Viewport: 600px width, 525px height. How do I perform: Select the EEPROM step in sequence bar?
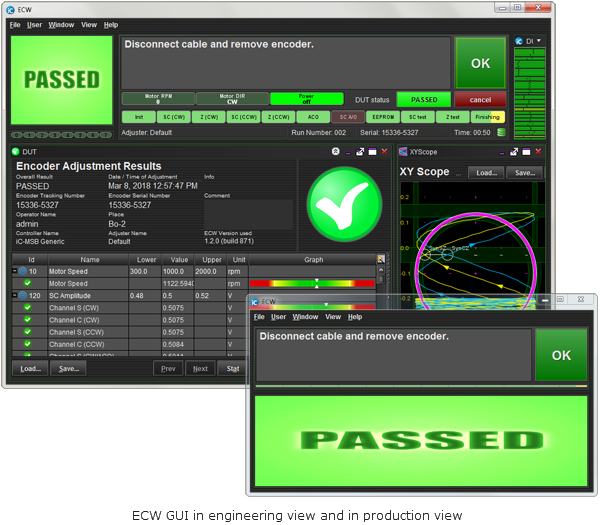(x=381, y=117)
